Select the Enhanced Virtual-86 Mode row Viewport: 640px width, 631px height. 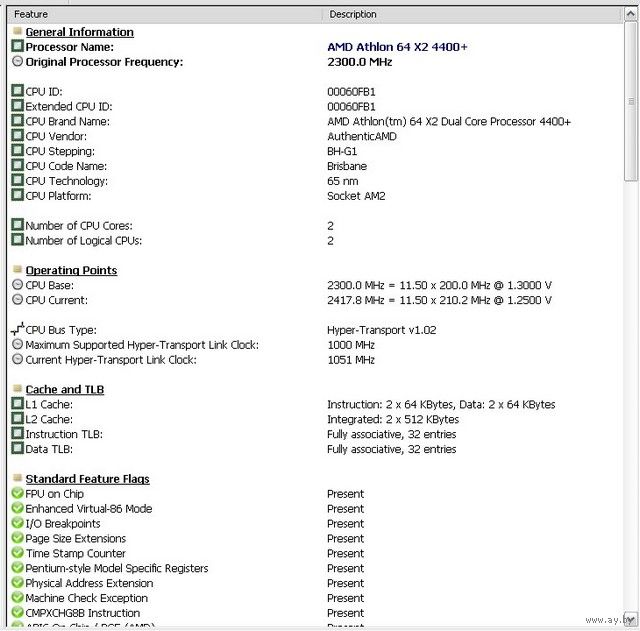pyautogui.click(x=314, y=509)
